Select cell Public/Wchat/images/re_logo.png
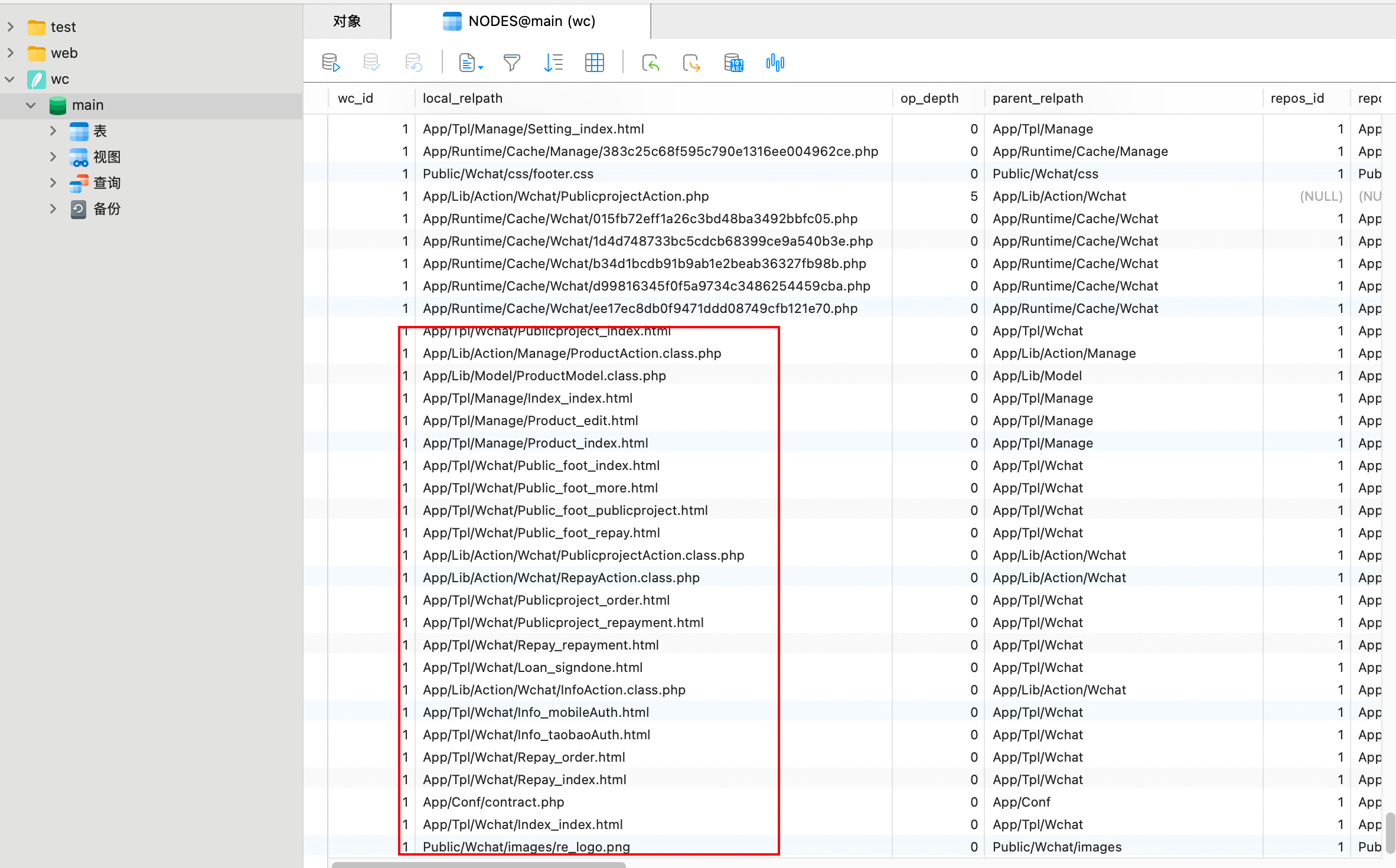Viewport: 1396px width, 868px height. tap(653, 847)
